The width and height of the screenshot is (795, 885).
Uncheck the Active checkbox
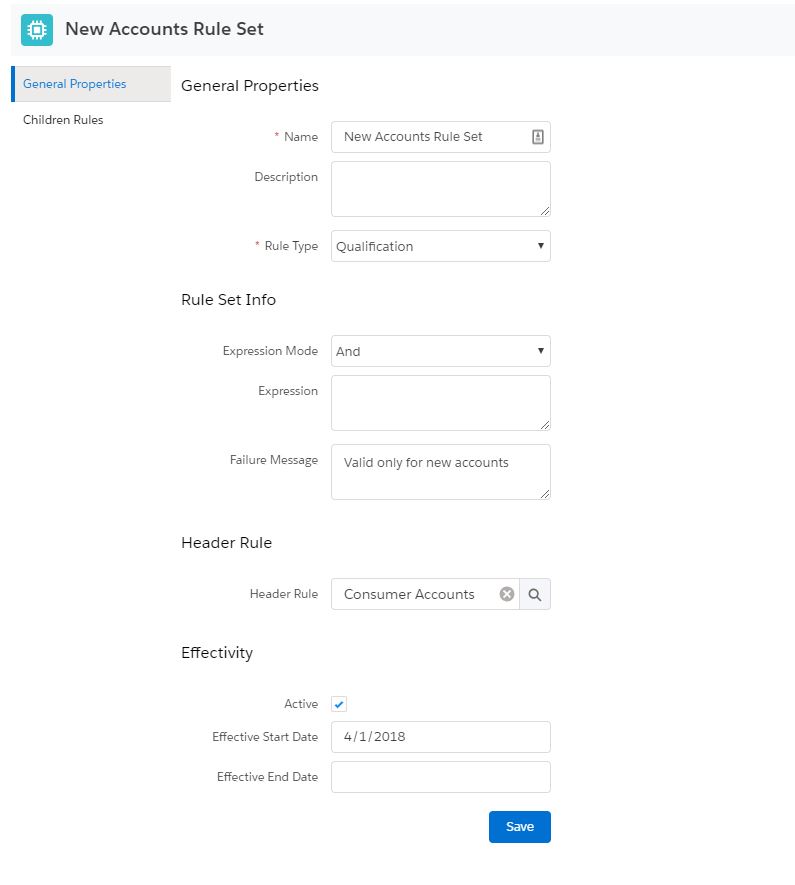[x=339, y=704]
